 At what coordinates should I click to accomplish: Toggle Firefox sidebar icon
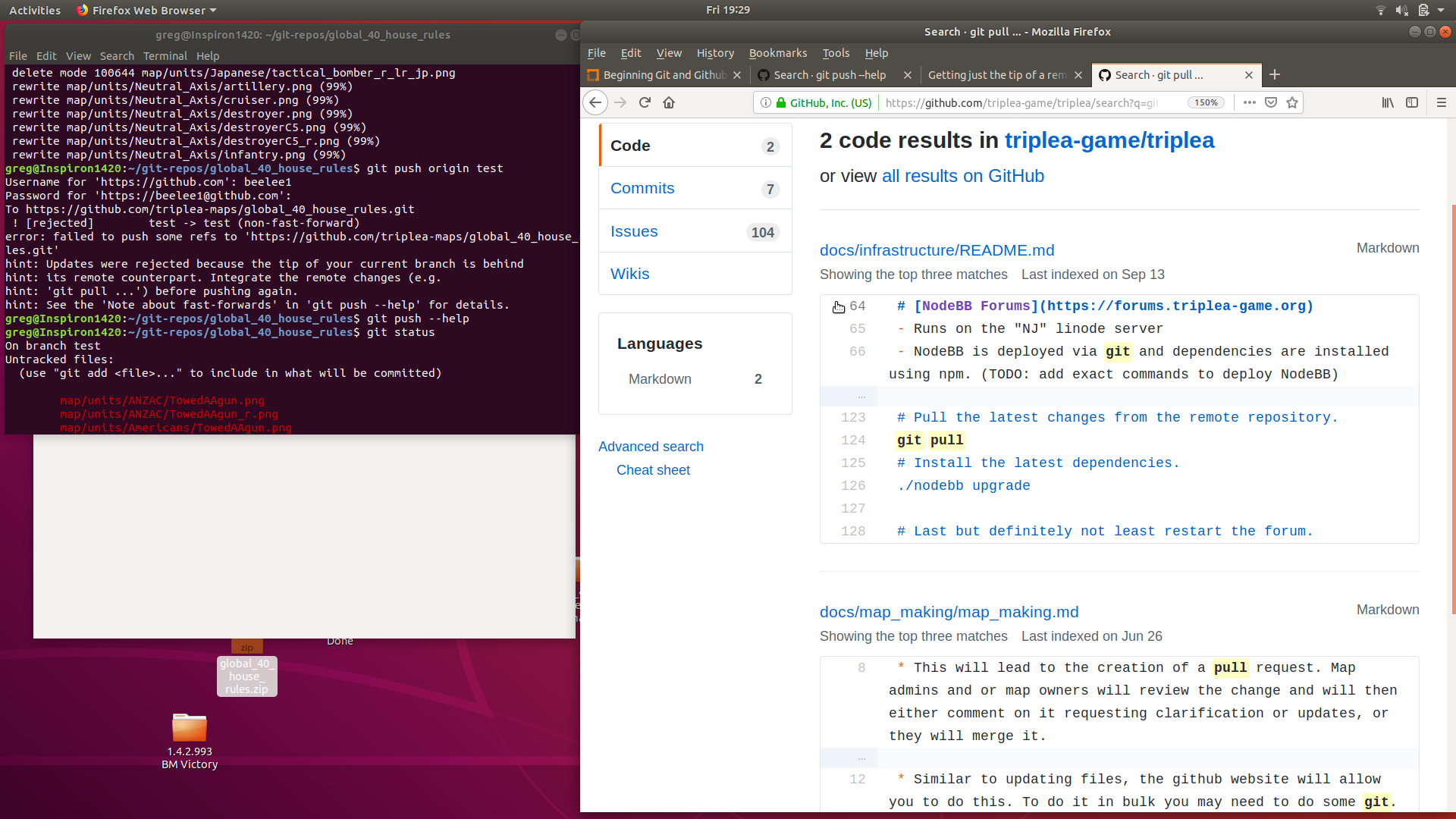click(x=1412, y=102)
